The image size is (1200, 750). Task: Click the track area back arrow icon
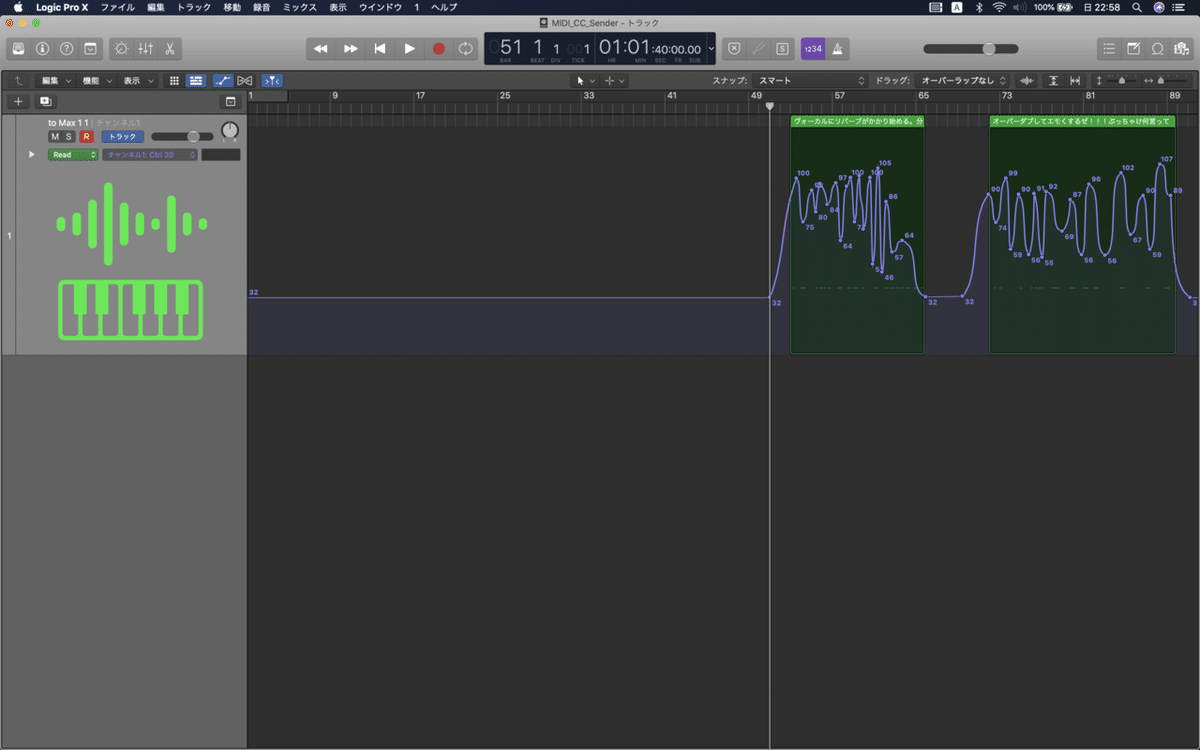click(x=18, y=80)
